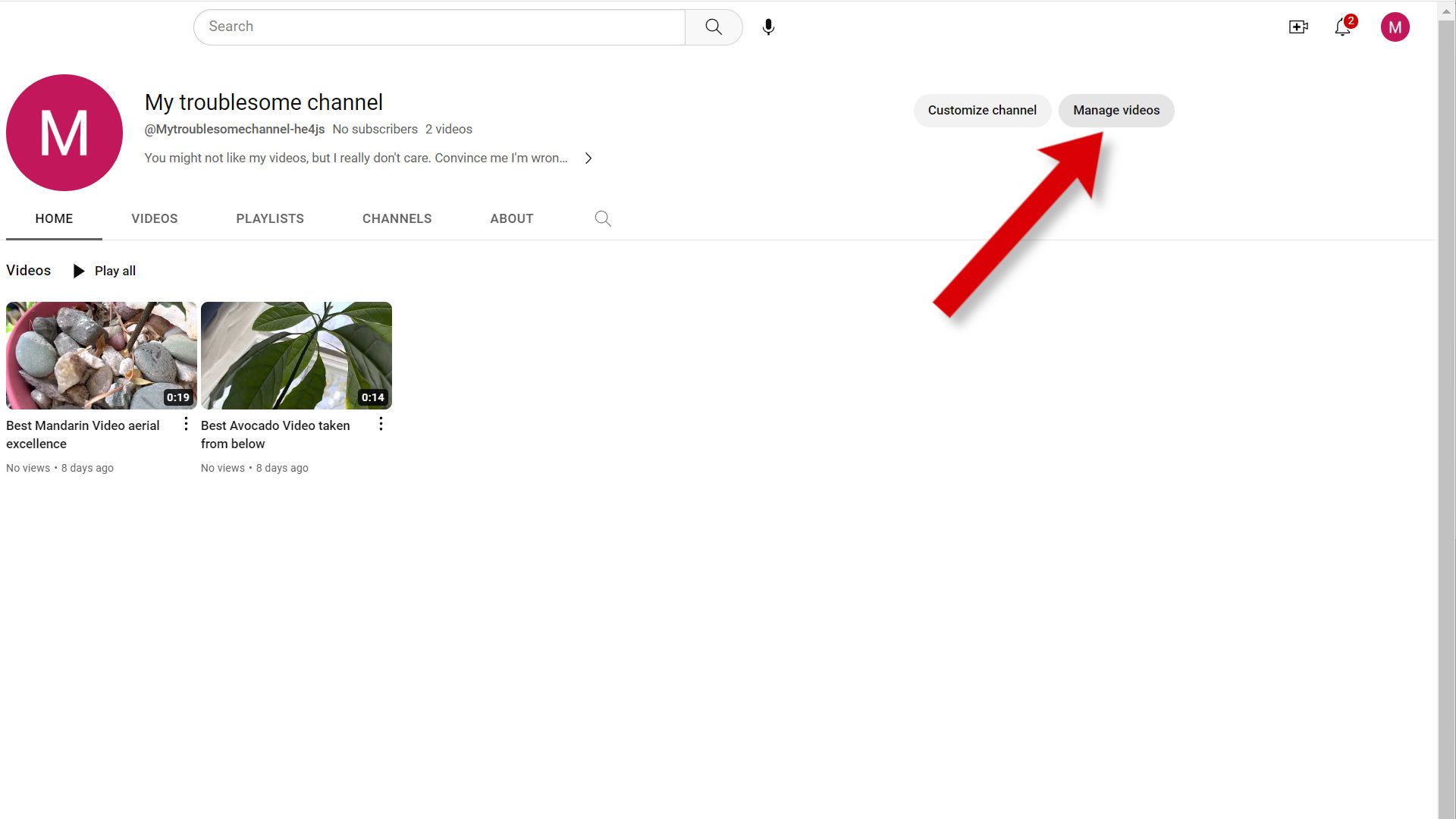Open notifications via the bell icon
Screen dimensions: 1456x819
pyautogui.click(x=1343, y=27)
